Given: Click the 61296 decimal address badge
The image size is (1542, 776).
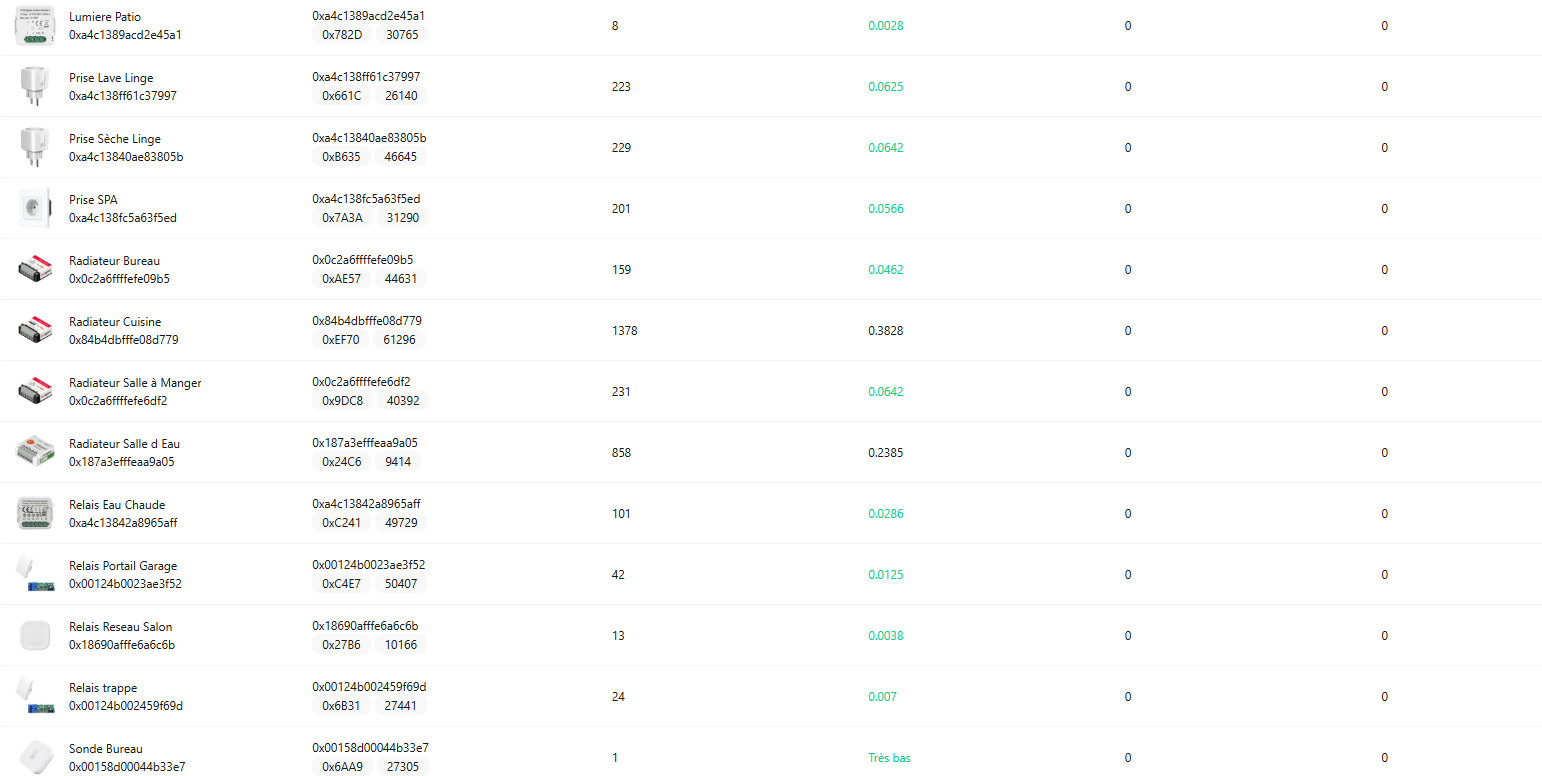Looking at the screenshot, I should [399, 340].
